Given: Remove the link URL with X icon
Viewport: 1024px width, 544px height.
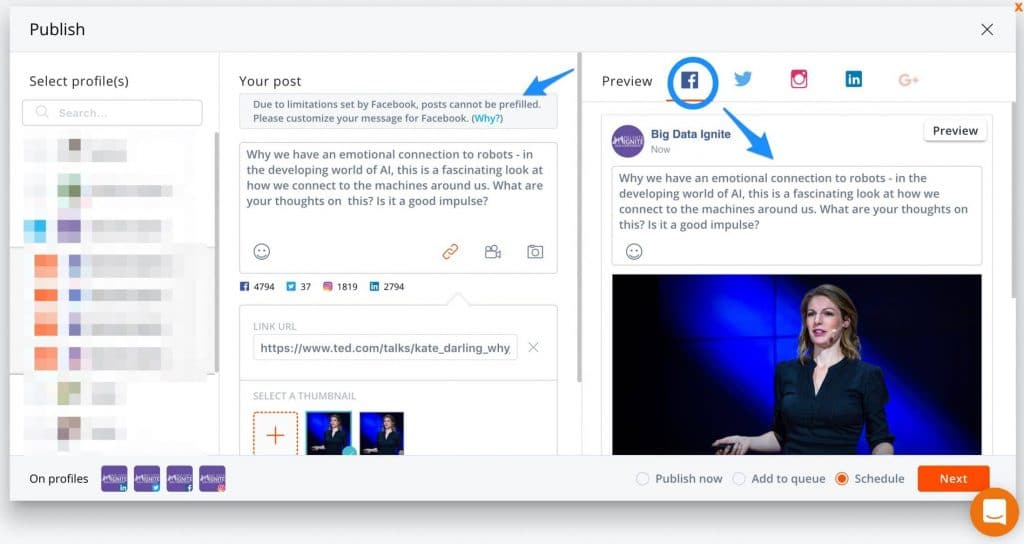Looking at the screenshot, I should 533,347.
